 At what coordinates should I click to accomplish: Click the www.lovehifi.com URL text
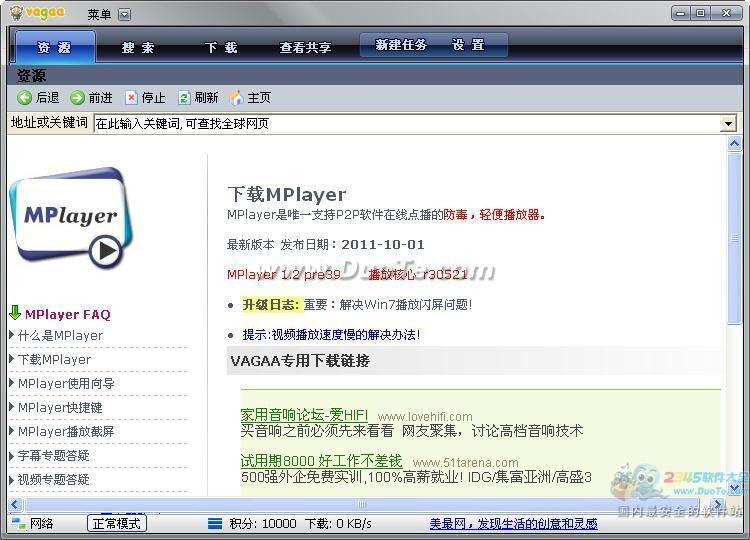point(425,417)
